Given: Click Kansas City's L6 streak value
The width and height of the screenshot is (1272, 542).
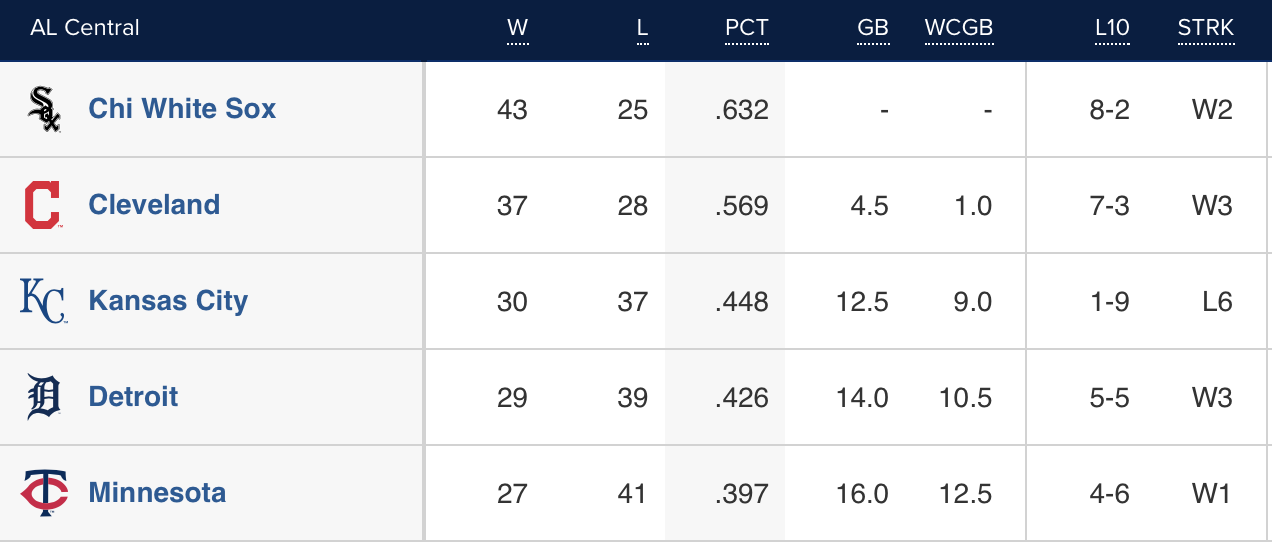Looking at the screenshot, I should (x=1218, y=302).
